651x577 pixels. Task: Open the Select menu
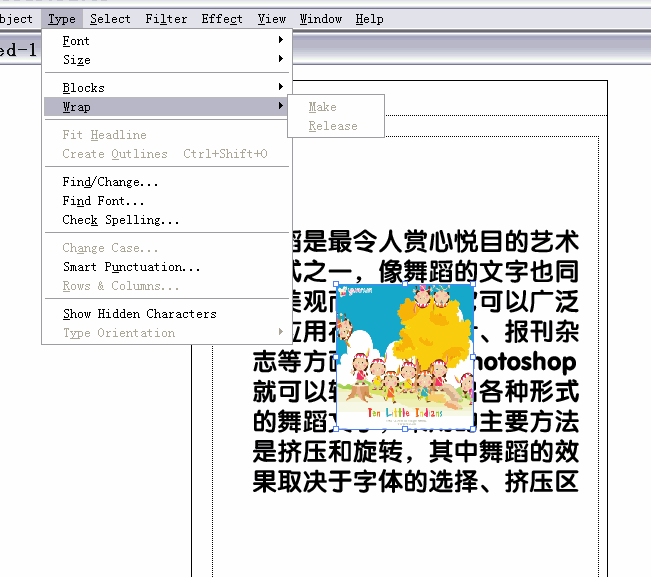pyautogui.click(x=110, y=19)
